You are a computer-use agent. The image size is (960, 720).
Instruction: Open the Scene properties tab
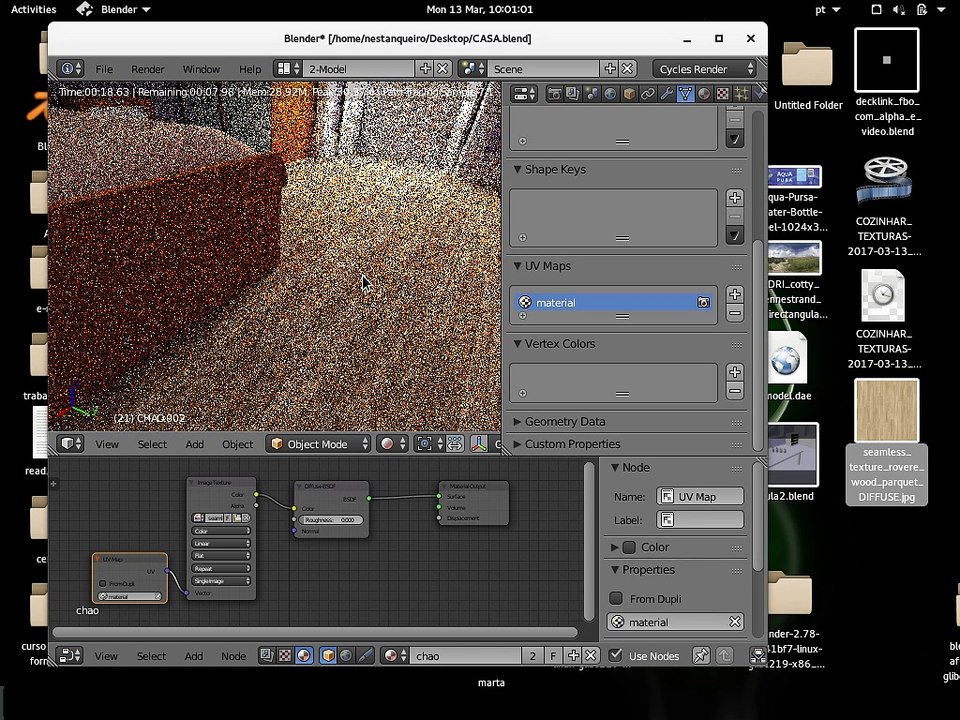tap(592, 94)
